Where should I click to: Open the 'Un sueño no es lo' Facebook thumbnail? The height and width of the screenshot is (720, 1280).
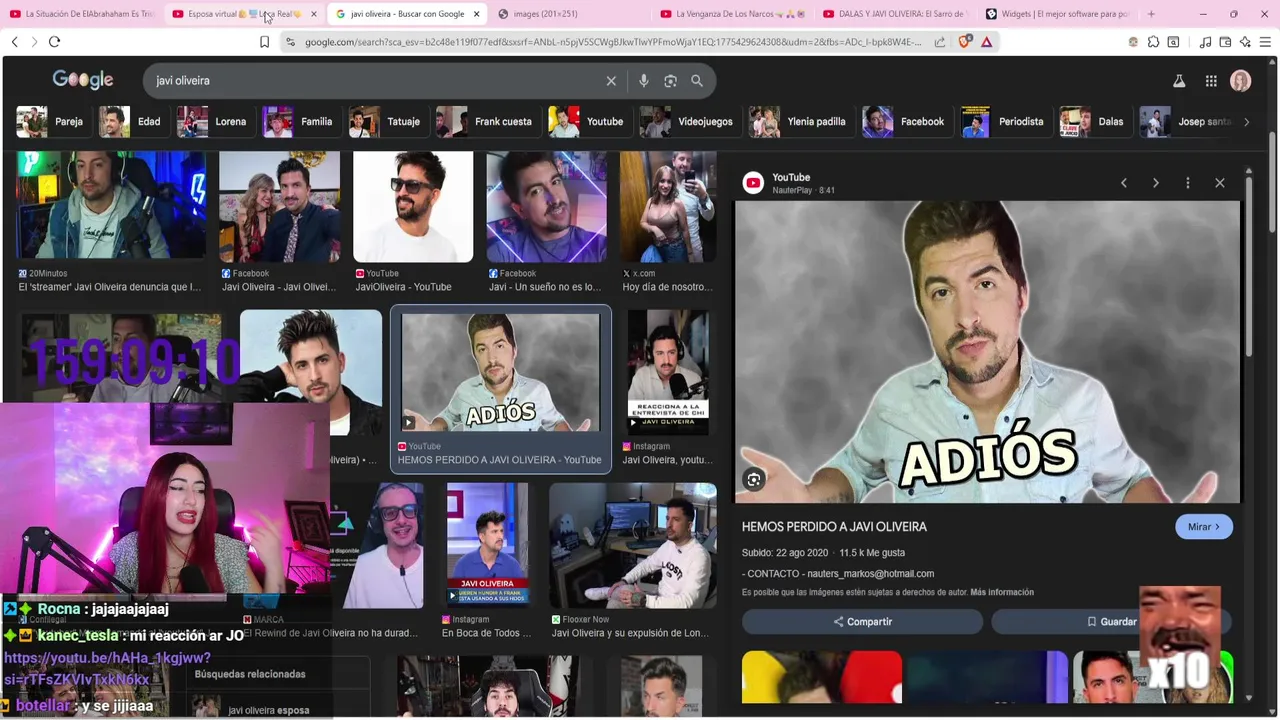pos(546,207)
